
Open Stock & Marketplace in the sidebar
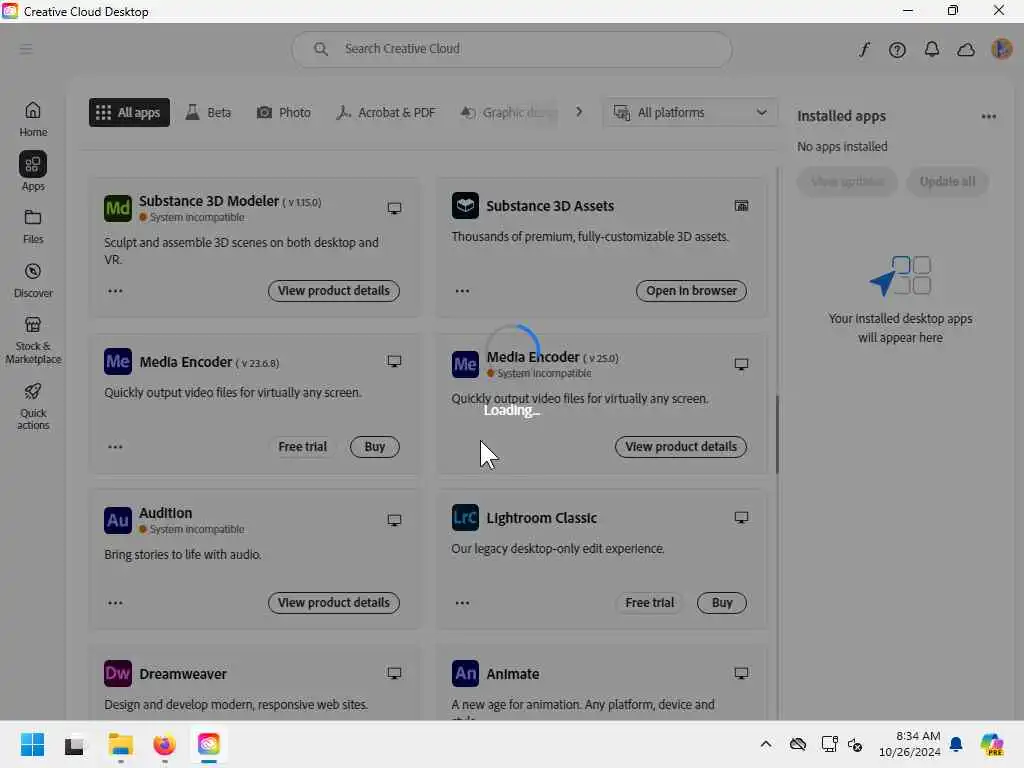point(33,340)
